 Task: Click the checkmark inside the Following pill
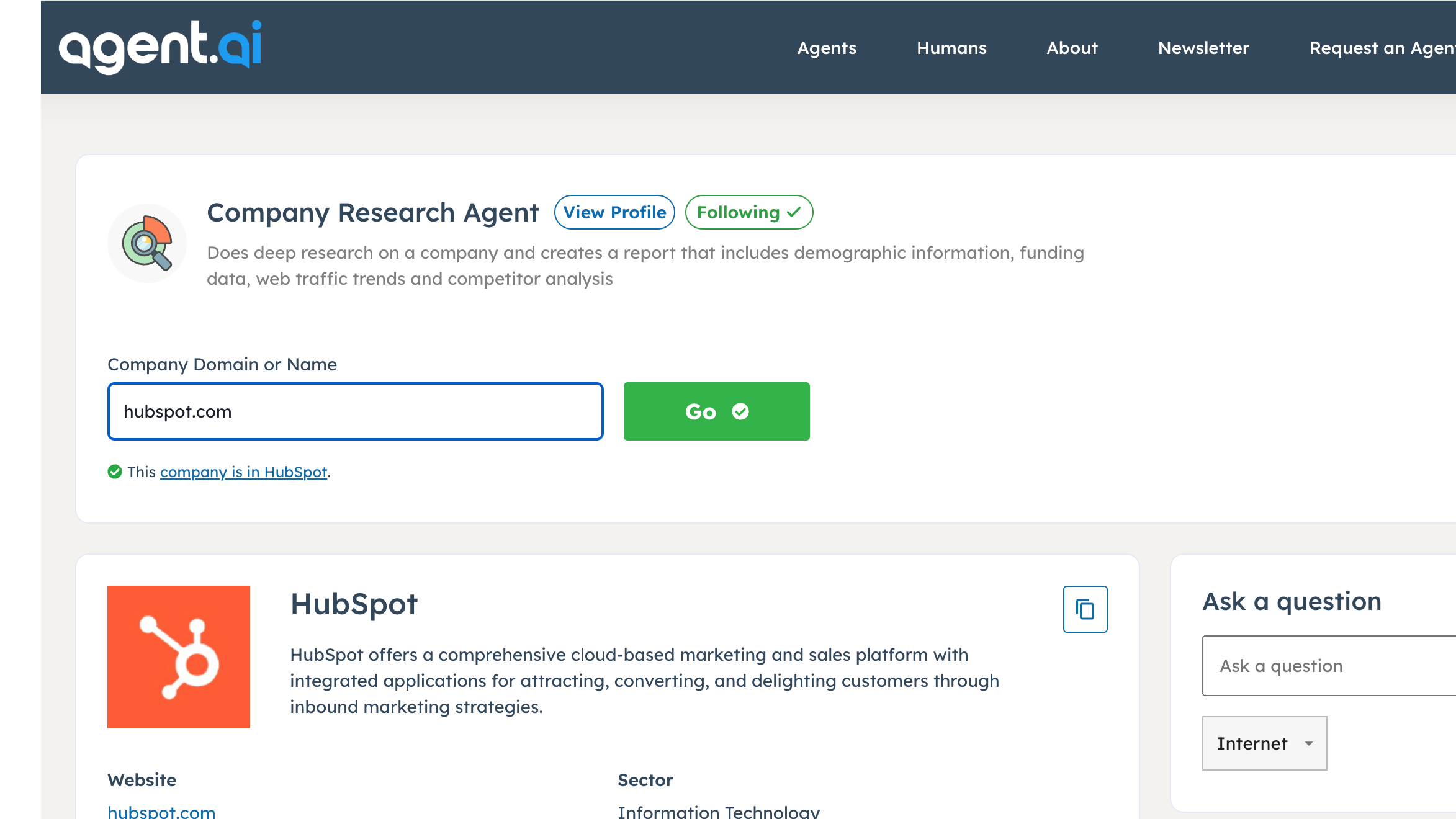[x=793, y=212]
